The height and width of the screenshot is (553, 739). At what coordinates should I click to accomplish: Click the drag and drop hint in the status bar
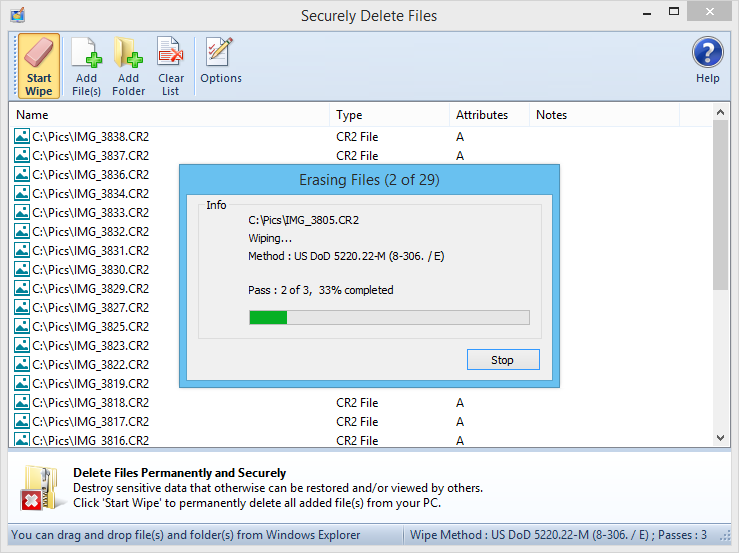[x=186, y=535]
